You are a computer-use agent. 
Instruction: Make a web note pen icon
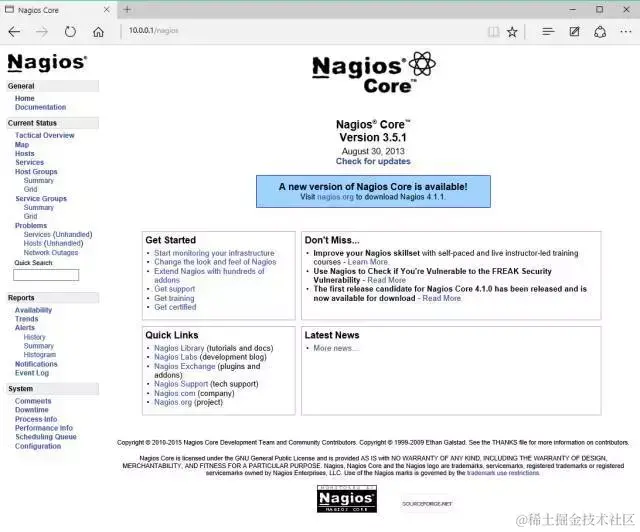click(574, 31)
